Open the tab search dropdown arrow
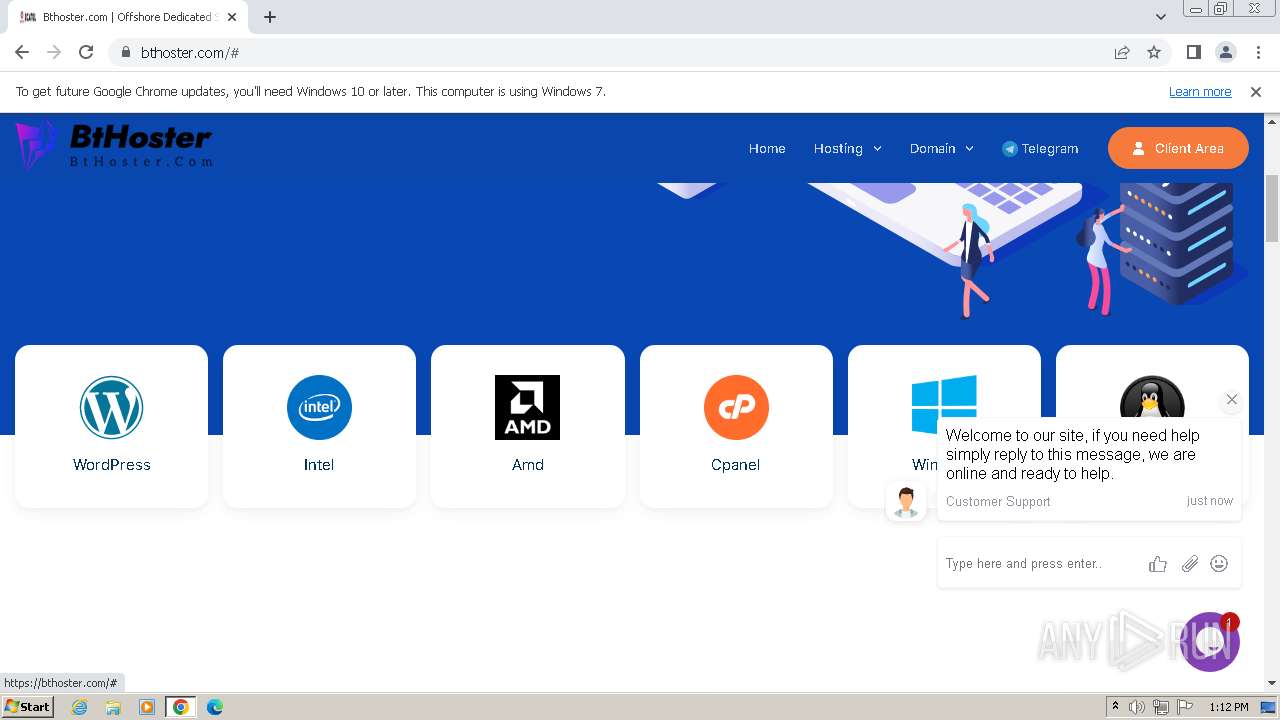The width and height of the screenshot is (1280, 720). 1161,17
